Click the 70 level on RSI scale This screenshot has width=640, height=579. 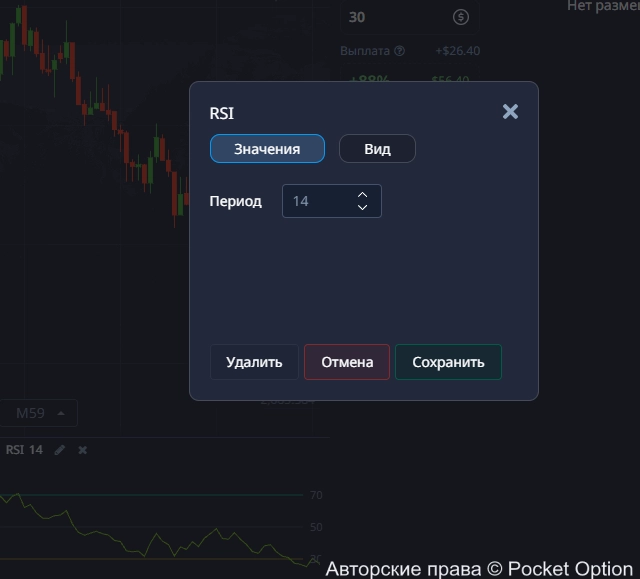point(316,495)
